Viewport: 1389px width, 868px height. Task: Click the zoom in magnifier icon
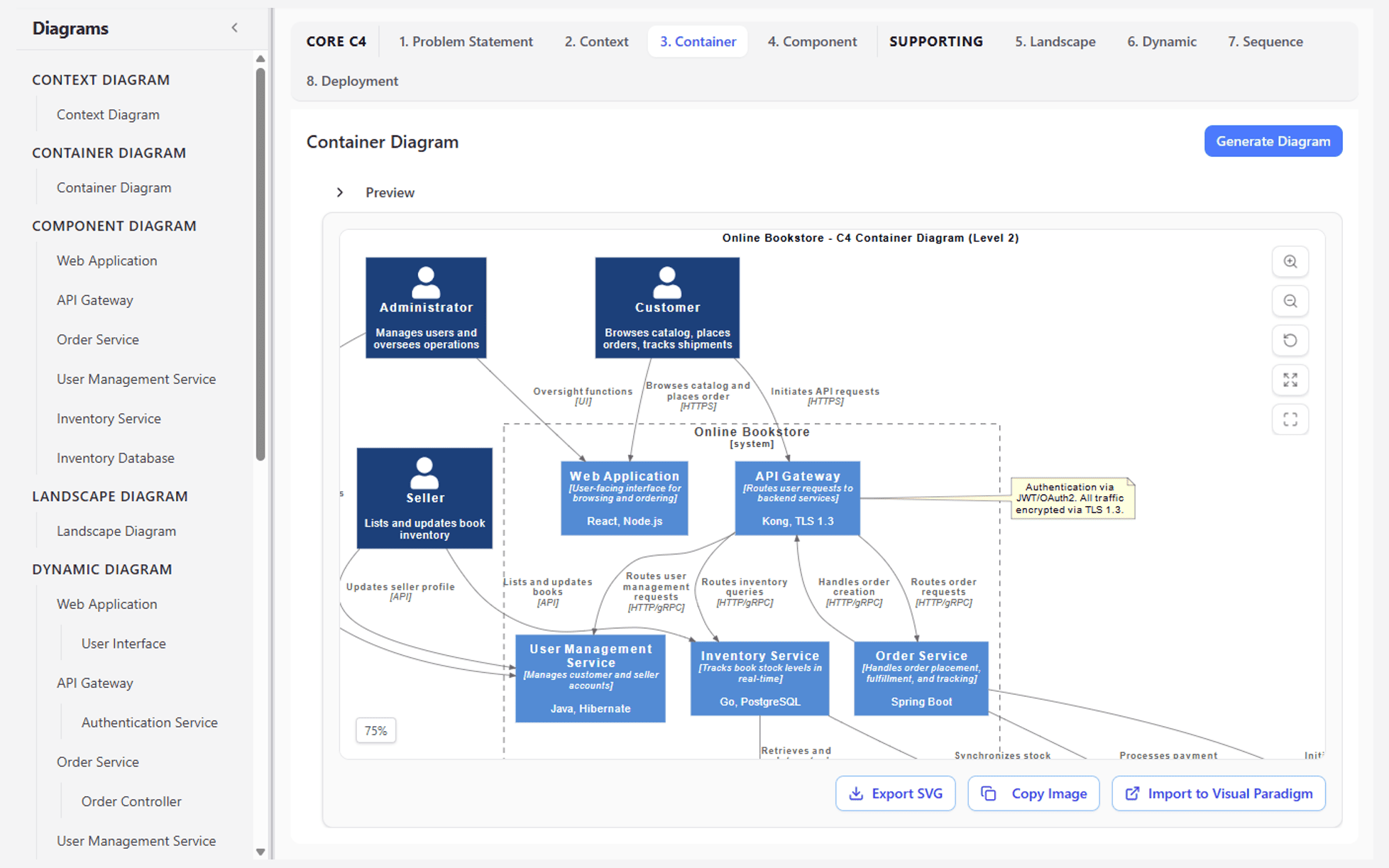[1290, 262]
